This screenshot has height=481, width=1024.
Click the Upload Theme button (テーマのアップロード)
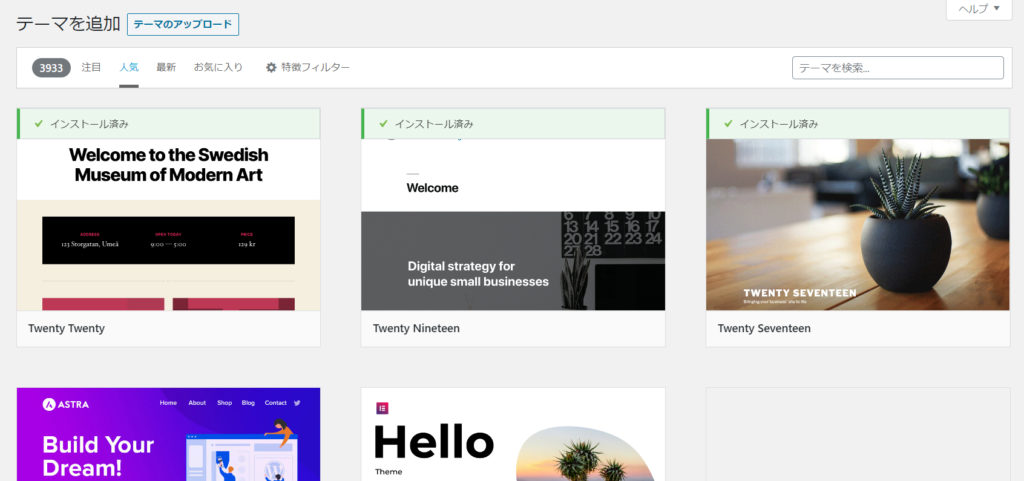coord(183,24)
